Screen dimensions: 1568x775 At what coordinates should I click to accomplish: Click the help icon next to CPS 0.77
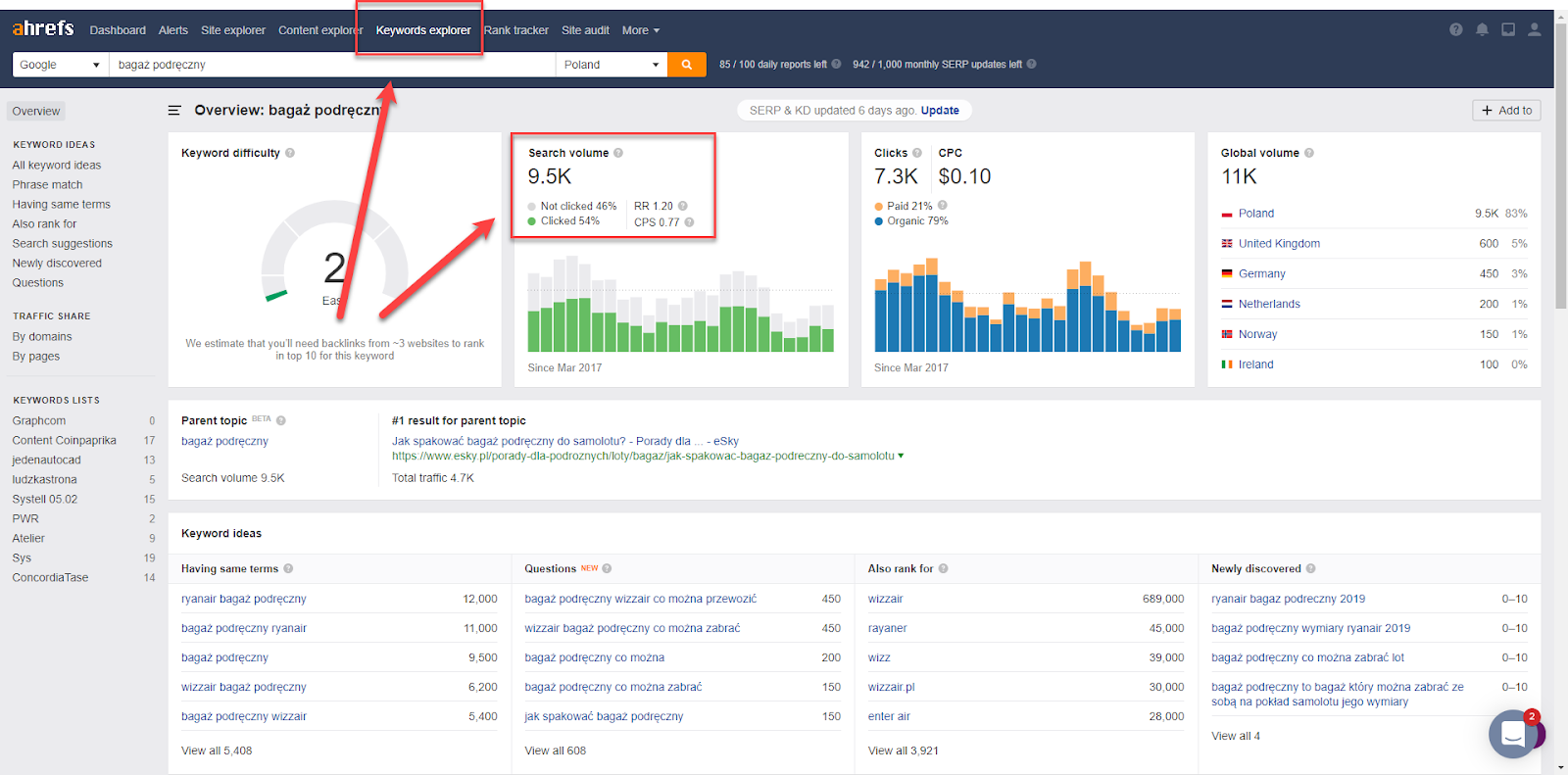point(689,222)
